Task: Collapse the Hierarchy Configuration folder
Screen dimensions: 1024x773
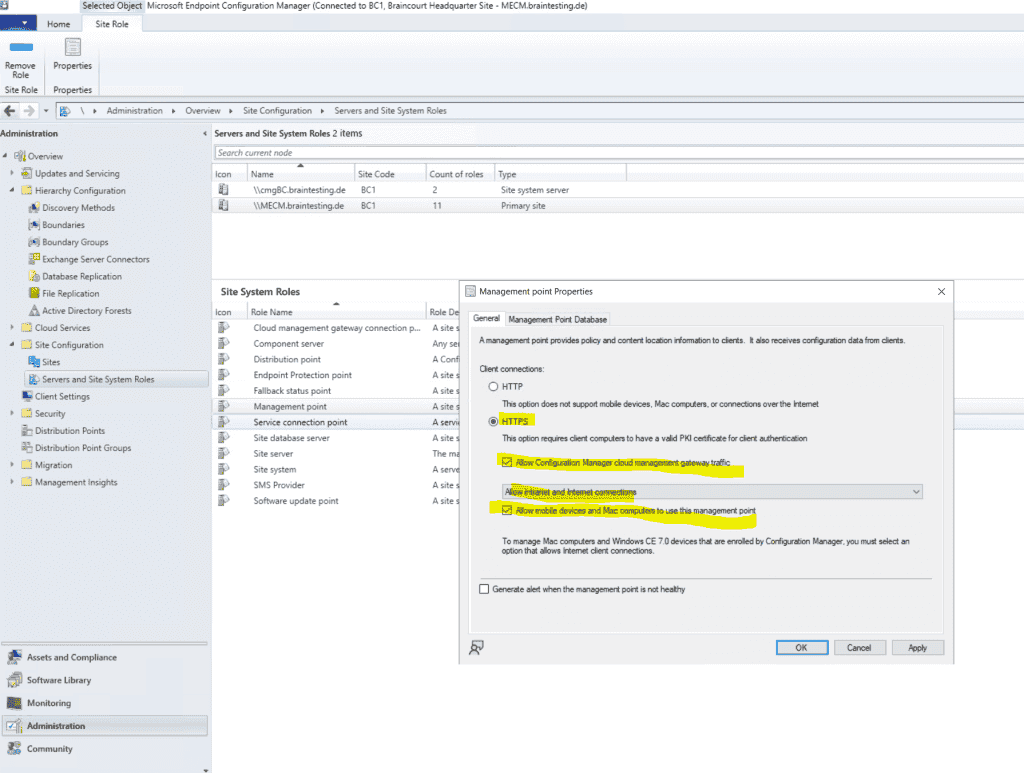Action: 14,191
